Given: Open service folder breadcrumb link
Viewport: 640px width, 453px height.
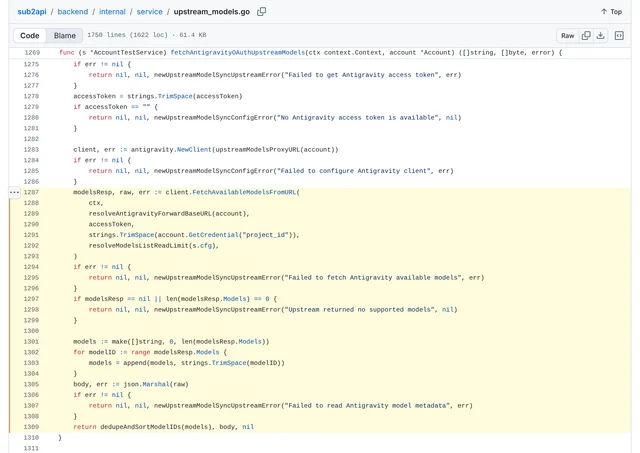Looking at the screenshot, I should tap(149, 12).
